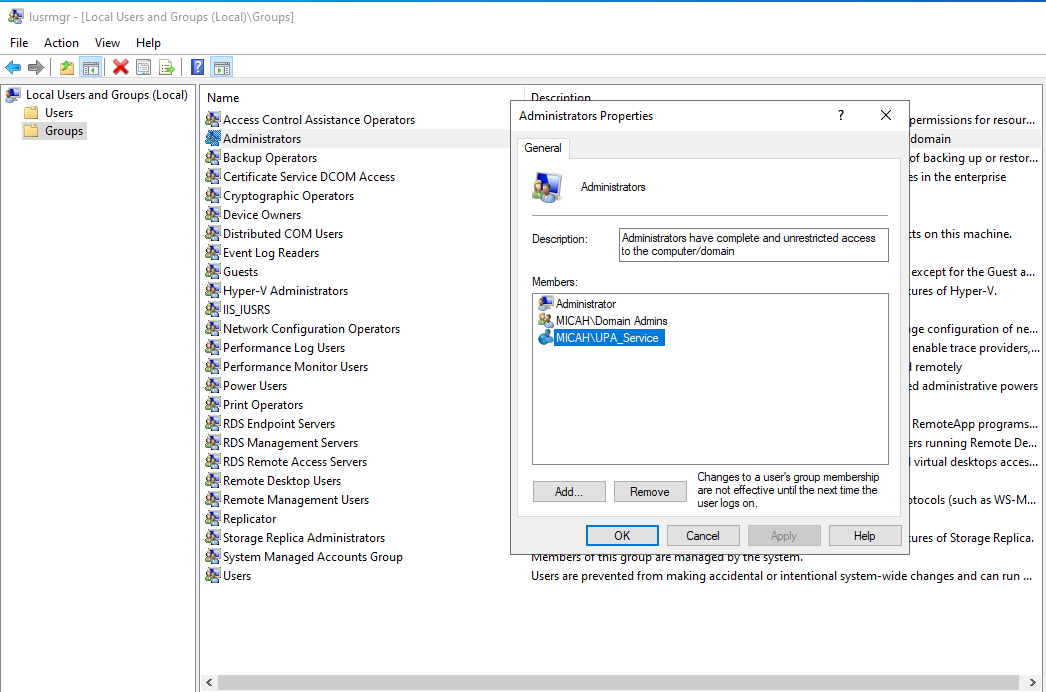Click the blue Help toolbar icon
1046x692 pixels.
point(198,67)
